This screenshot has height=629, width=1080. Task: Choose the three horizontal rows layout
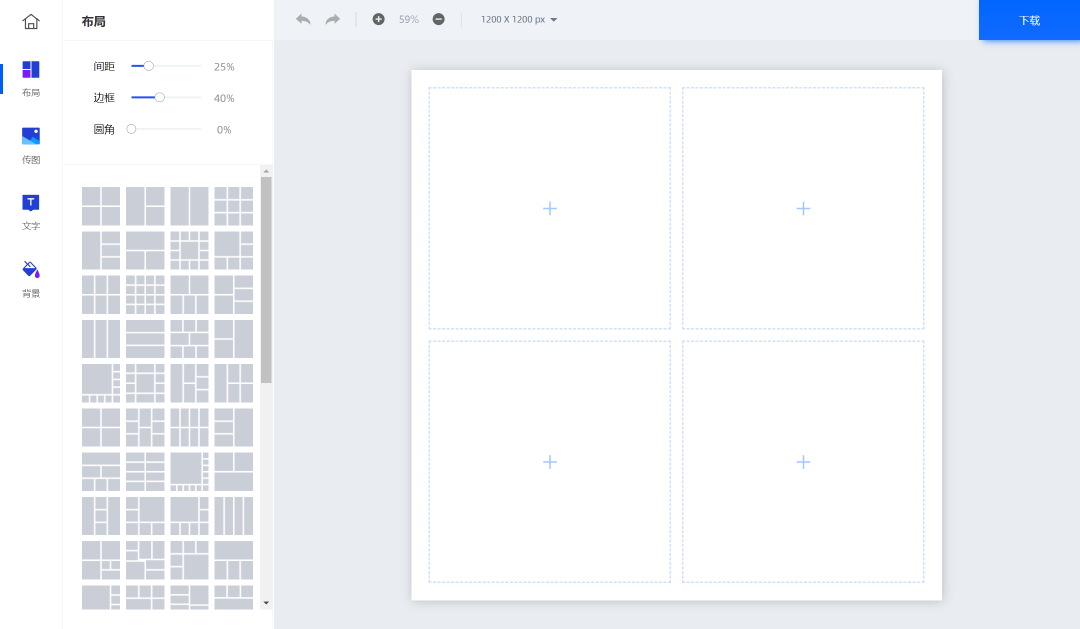(145, 338)
